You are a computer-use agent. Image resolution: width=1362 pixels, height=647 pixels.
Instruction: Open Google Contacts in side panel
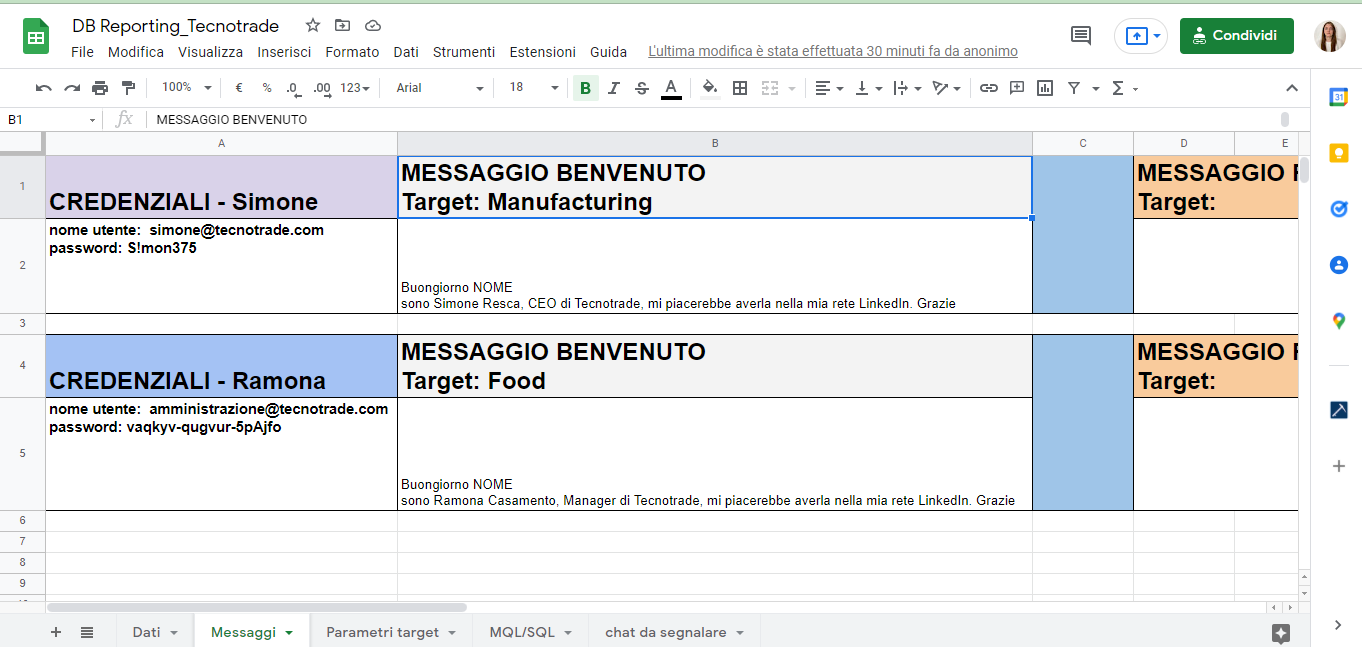coord(1338,265)
